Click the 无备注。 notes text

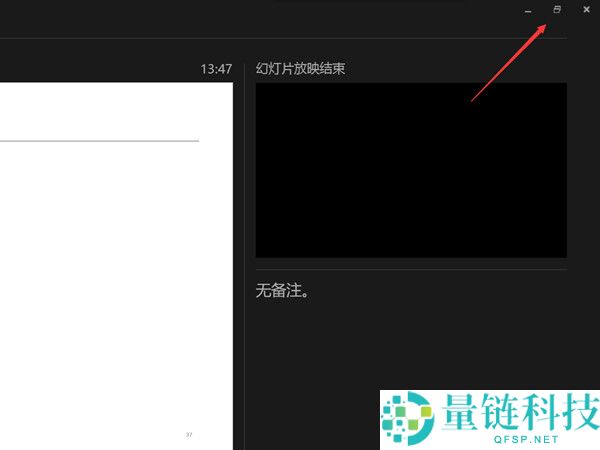click(283, 291)
